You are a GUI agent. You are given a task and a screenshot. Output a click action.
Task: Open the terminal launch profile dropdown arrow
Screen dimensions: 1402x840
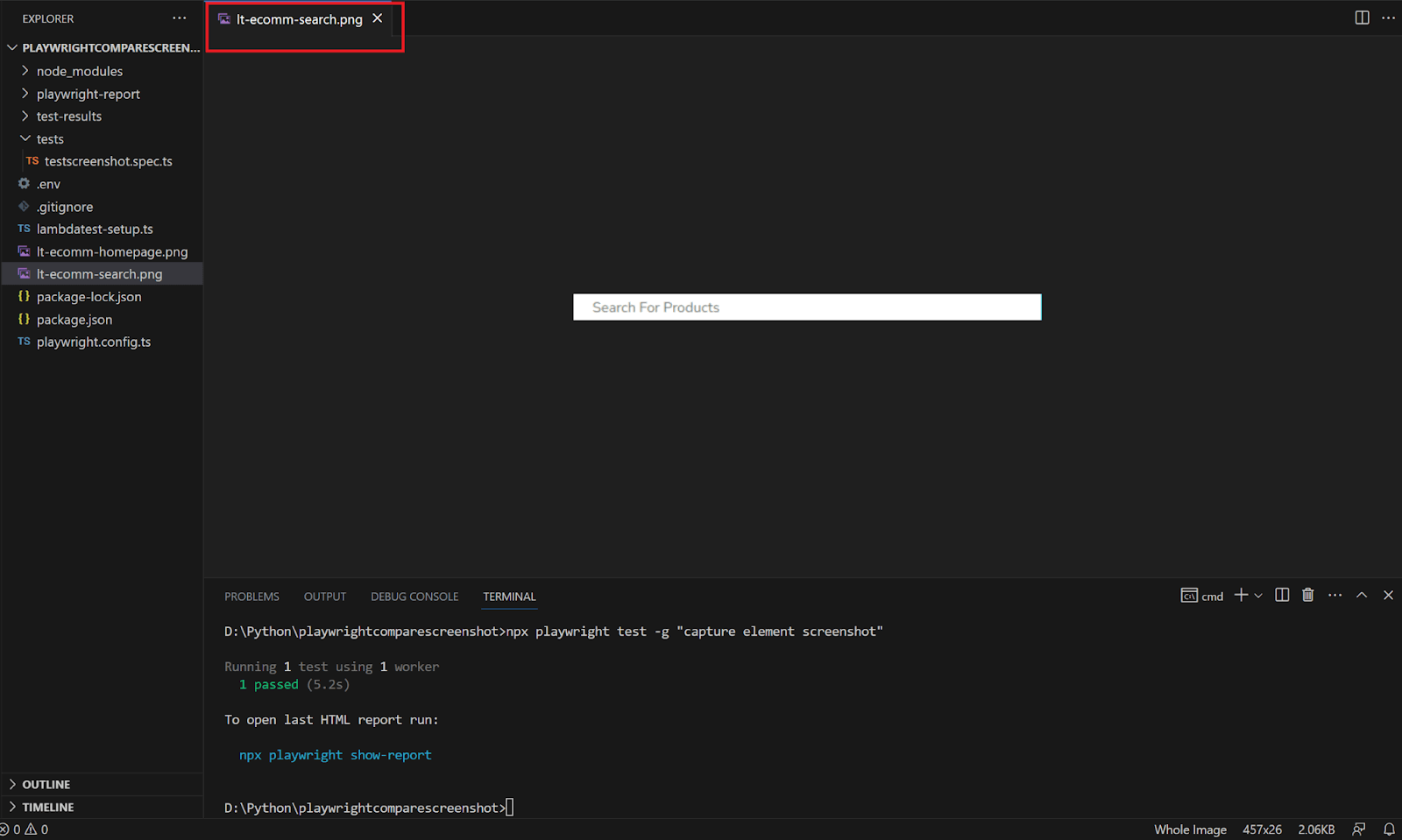coord(1258,596)
